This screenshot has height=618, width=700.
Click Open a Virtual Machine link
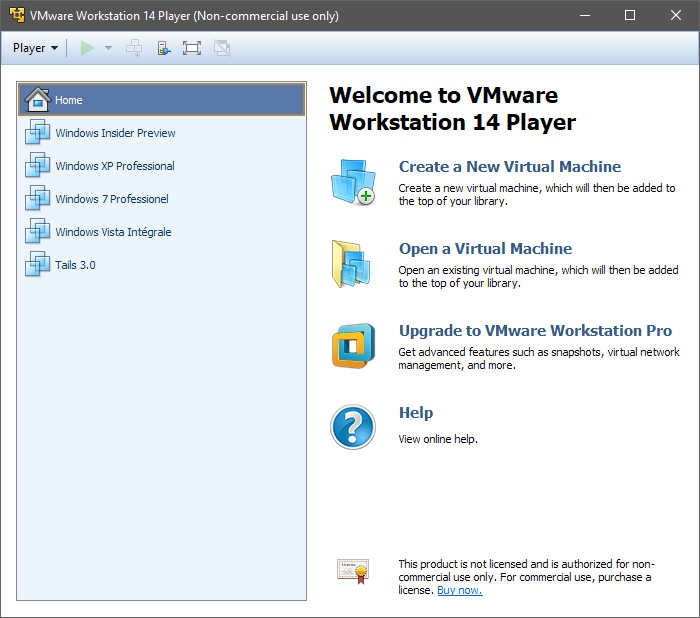coord(485,249)
